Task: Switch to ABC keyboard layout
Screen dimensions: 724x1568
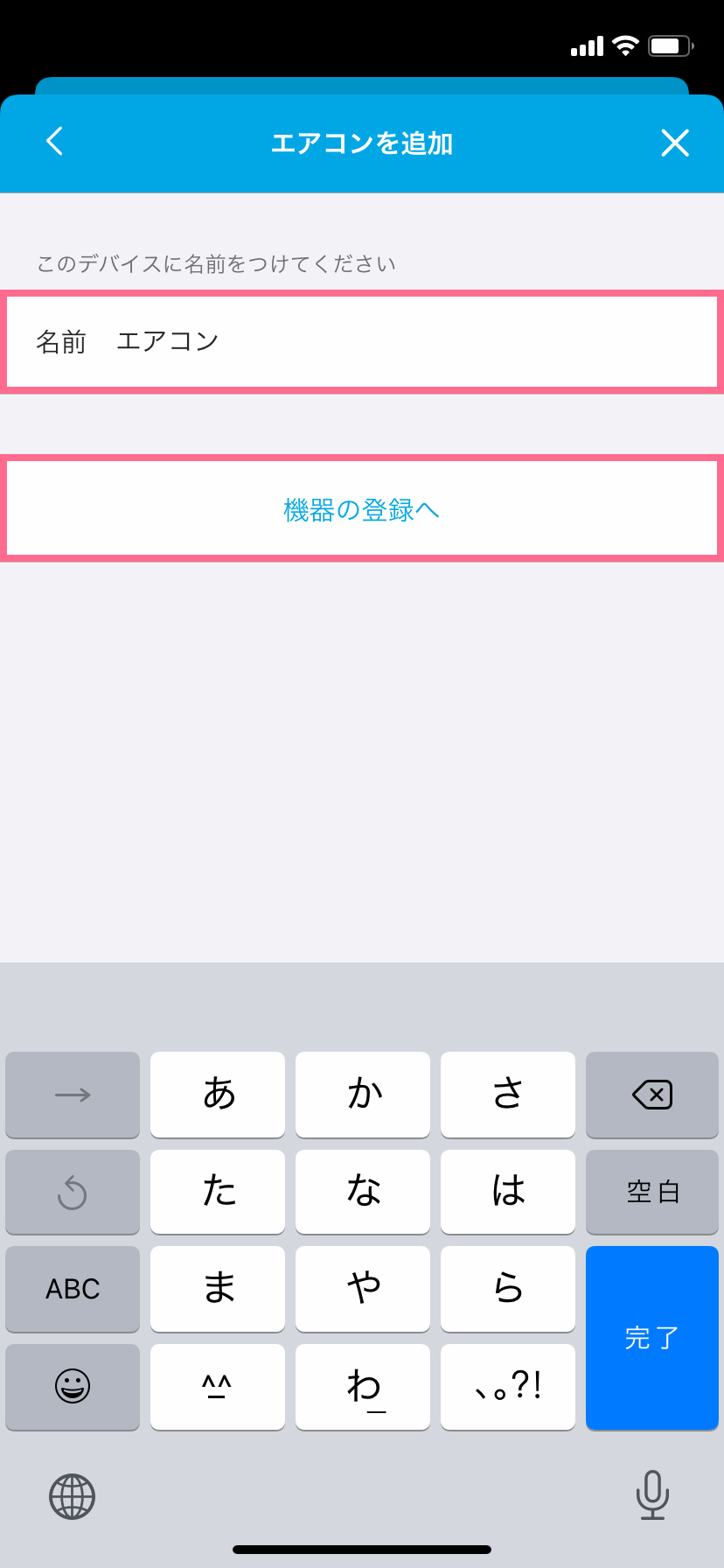Action: (73, 1289)
